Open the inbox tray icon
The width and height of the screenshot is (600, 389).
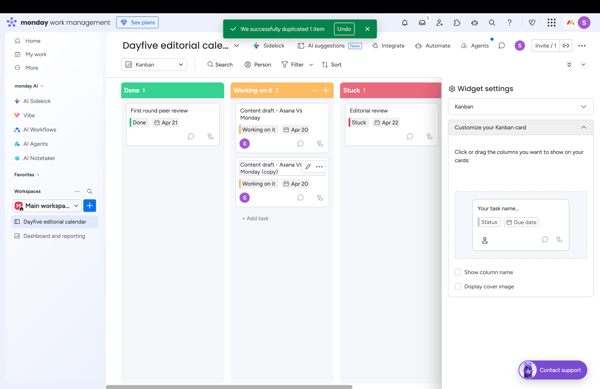pyautogui.click(x=422, y=23)
